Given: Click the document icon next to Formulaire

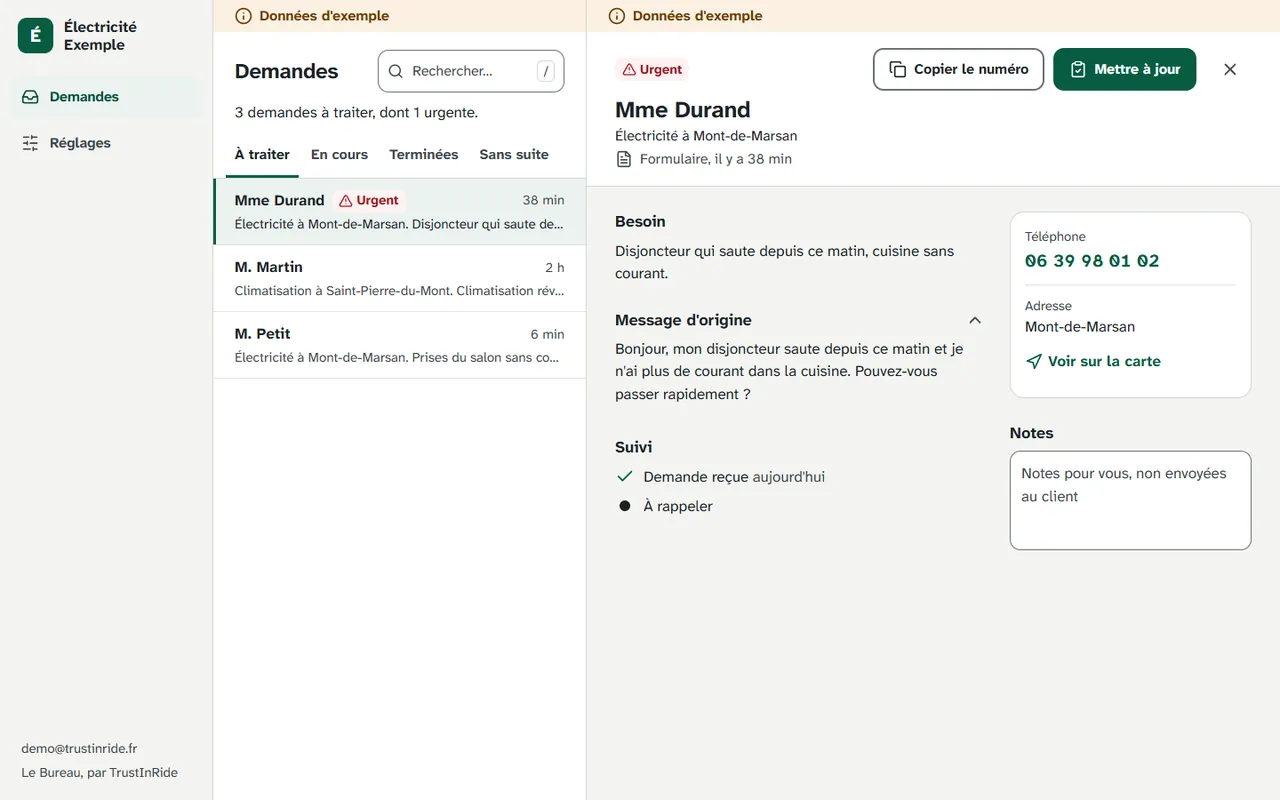Looking at the screenshot, I should 624,159.
